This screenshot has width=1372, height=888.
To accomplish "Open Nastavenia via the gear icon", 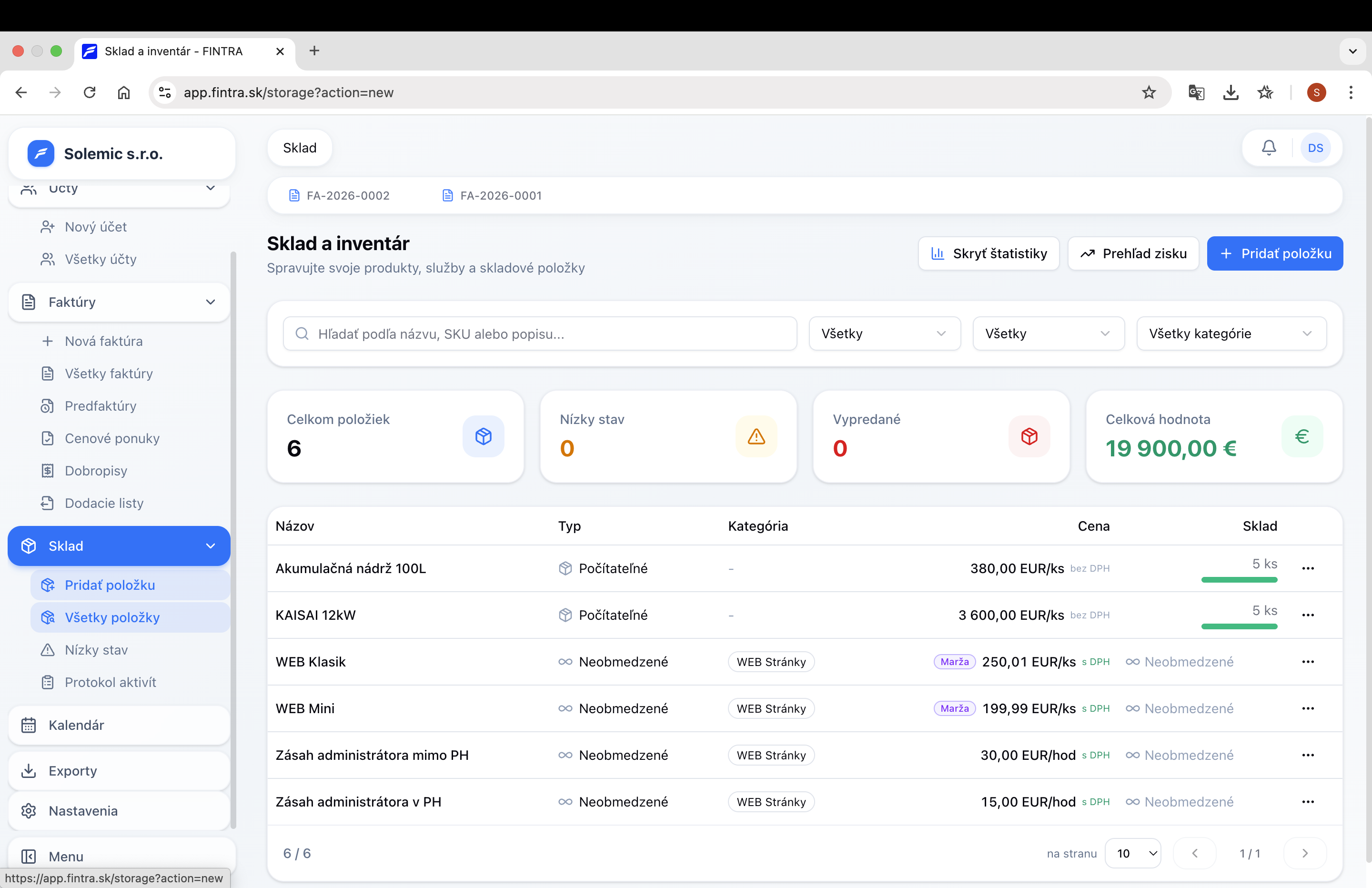I will [28, 811].
